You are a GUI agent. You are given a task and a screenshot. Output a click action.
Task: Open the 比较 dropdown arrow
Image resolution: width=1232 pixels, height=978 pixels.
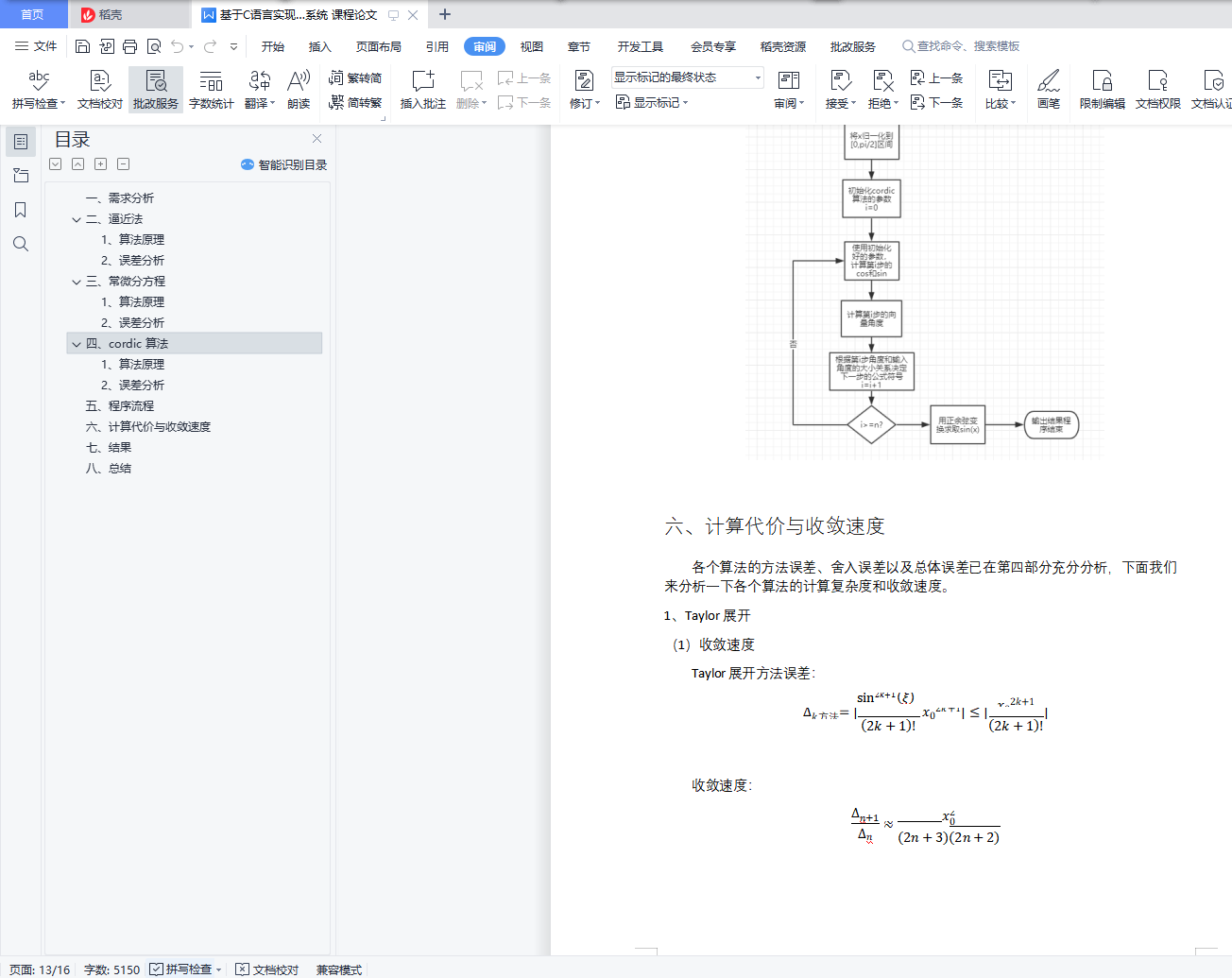(1013, 103)
